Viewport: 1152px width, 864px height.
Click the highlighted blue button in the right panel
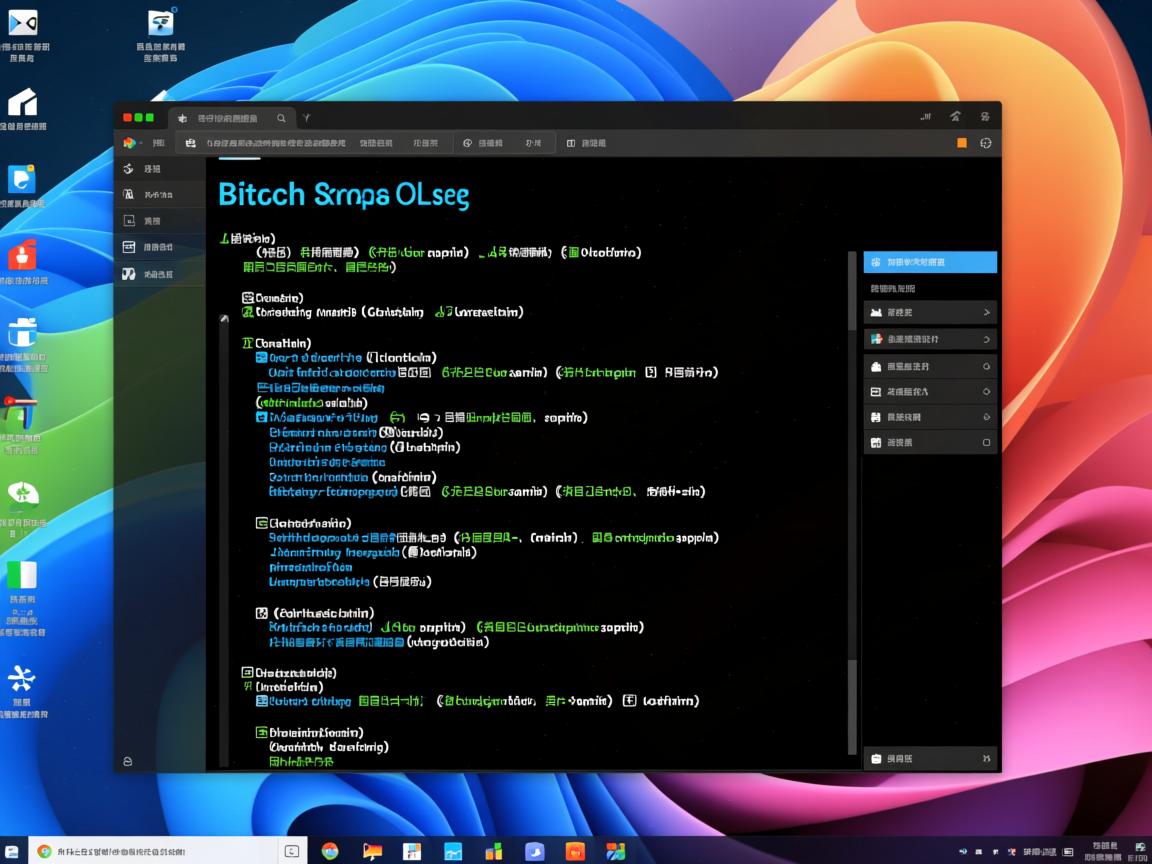coord(929,262)
